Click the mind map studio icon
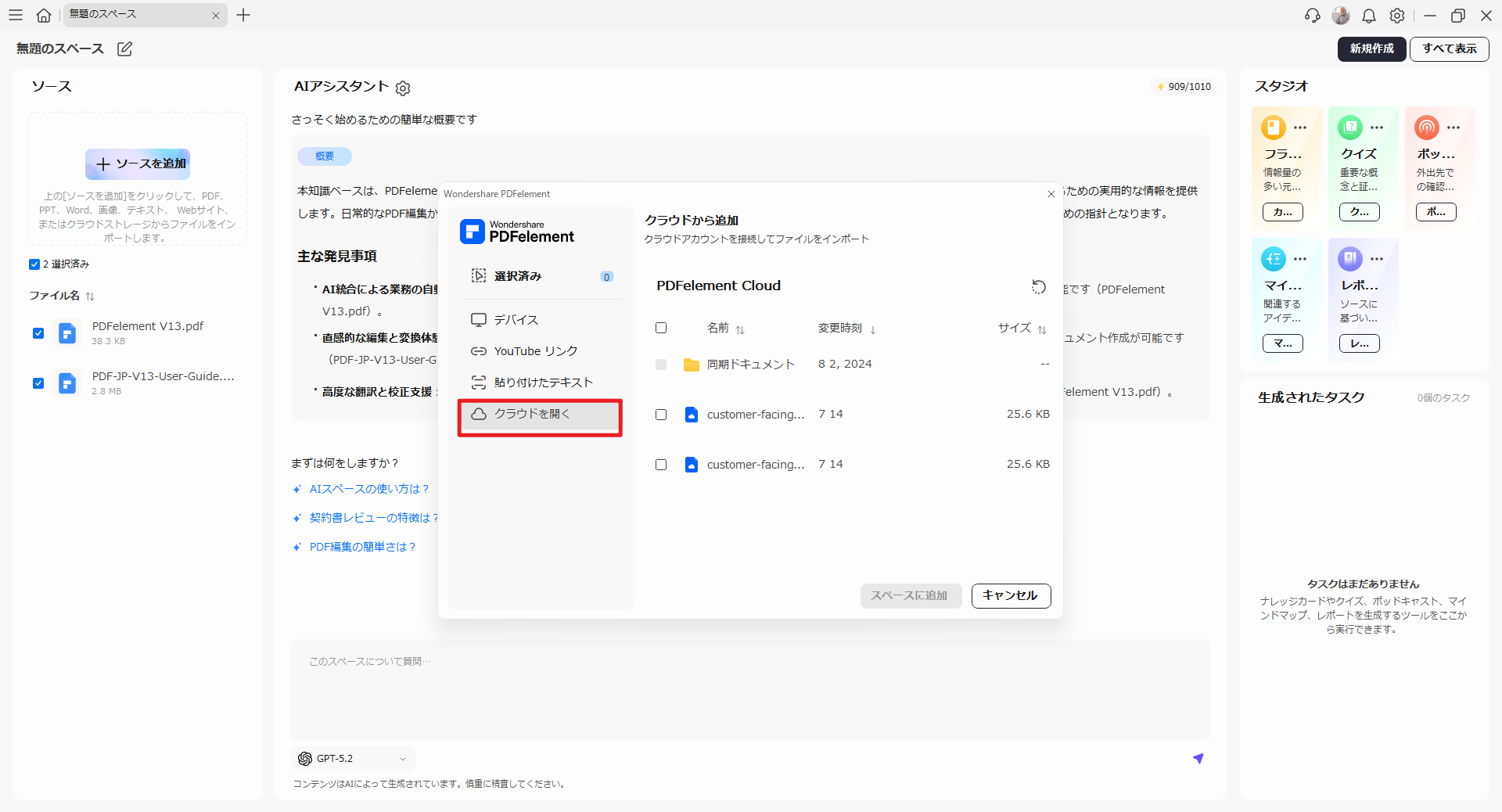 (x=1274, y=258)
